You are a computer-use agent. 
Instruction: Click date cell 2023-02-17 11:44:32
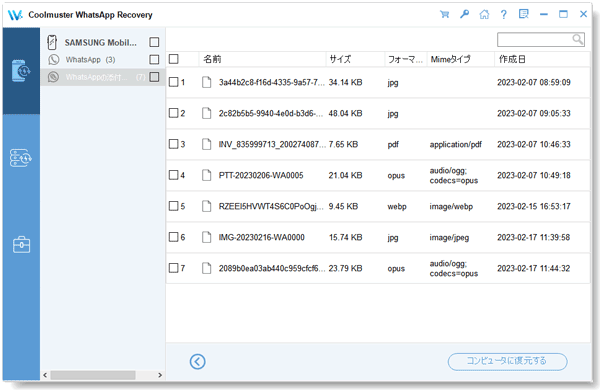(x=534, y=268)
